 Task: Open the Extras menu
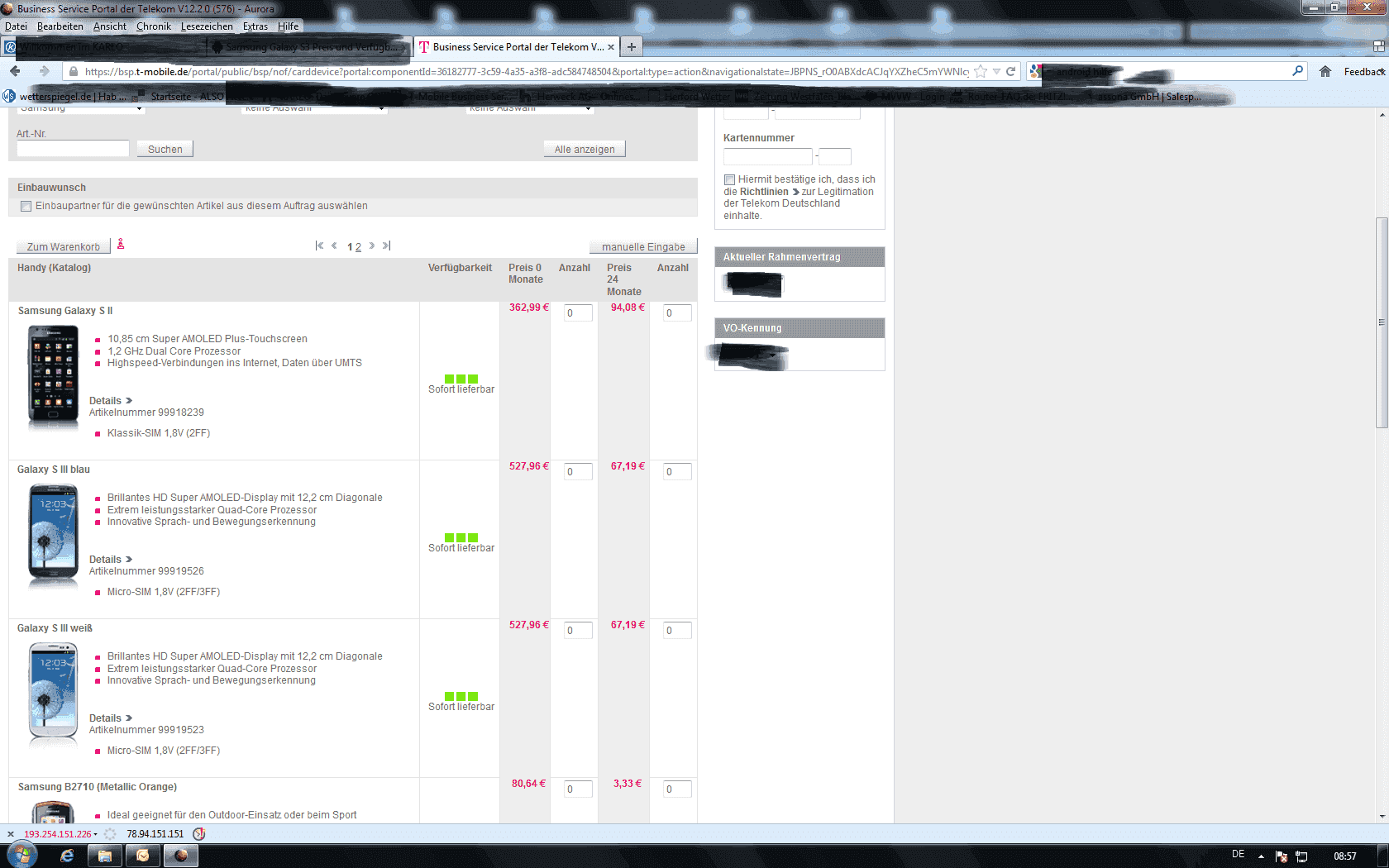tap(255, 26)
